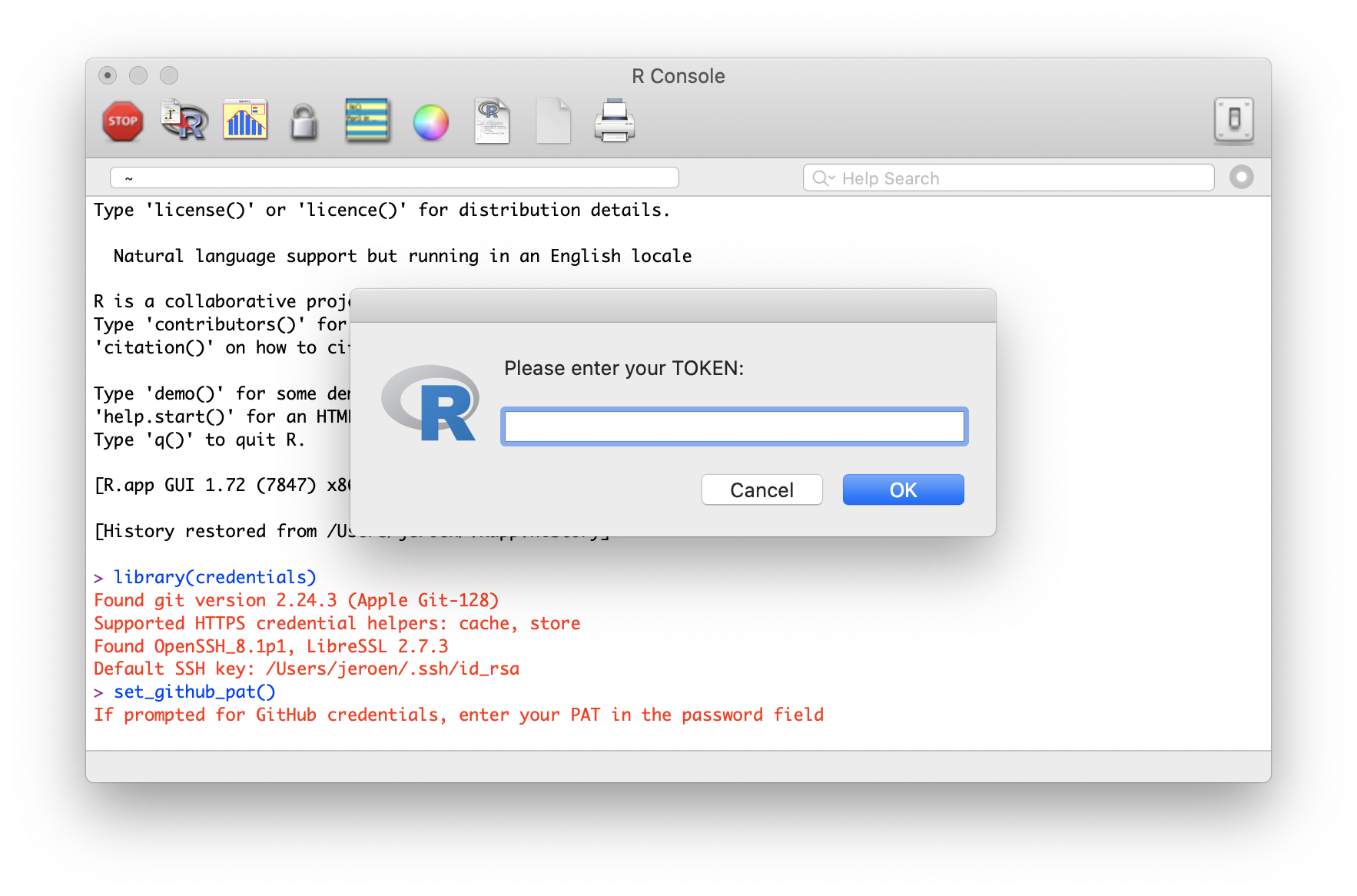1357x896 pixels.
Task: Open the color wheel picker
Action: (430, 121)
